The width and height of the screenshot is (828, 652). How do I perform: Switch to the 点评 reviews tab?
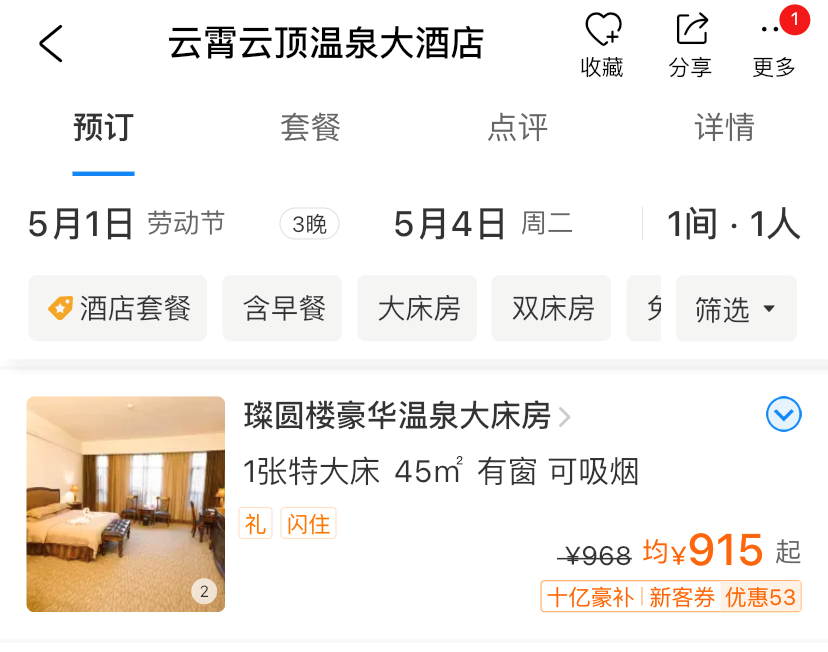point(518,127)
